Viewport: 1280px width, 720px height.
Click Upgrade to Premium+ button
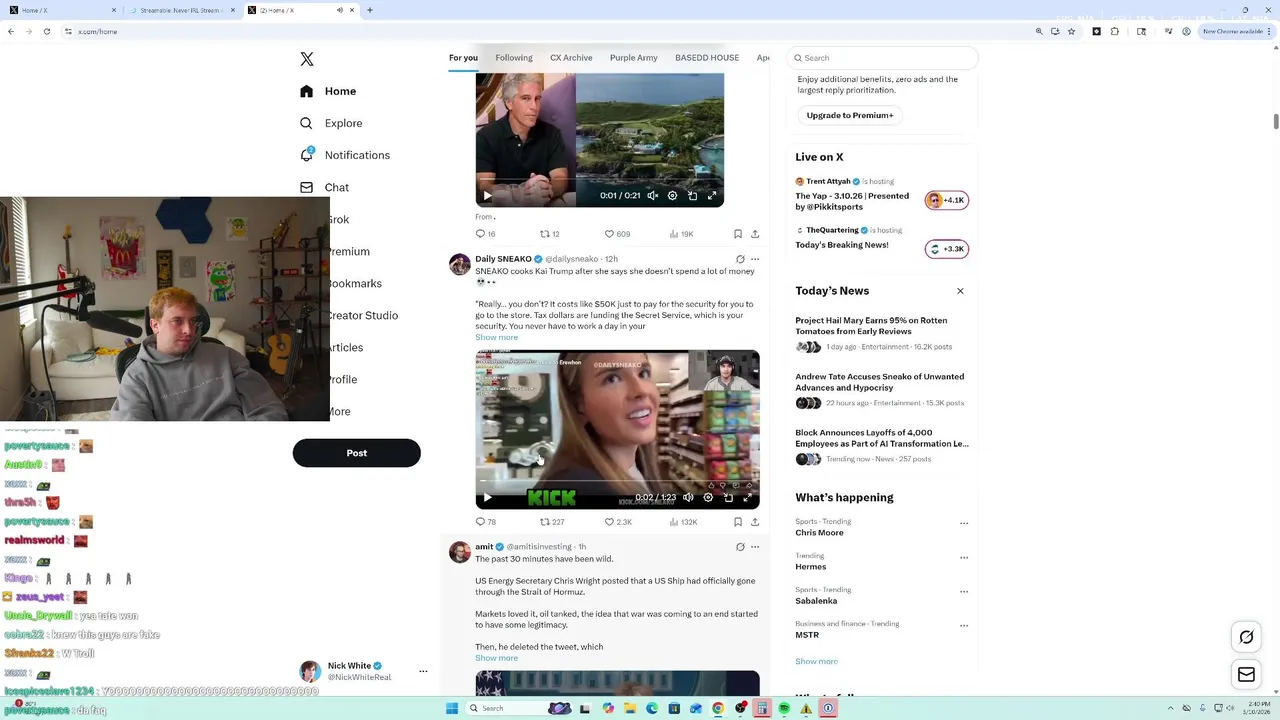[850, 115]
